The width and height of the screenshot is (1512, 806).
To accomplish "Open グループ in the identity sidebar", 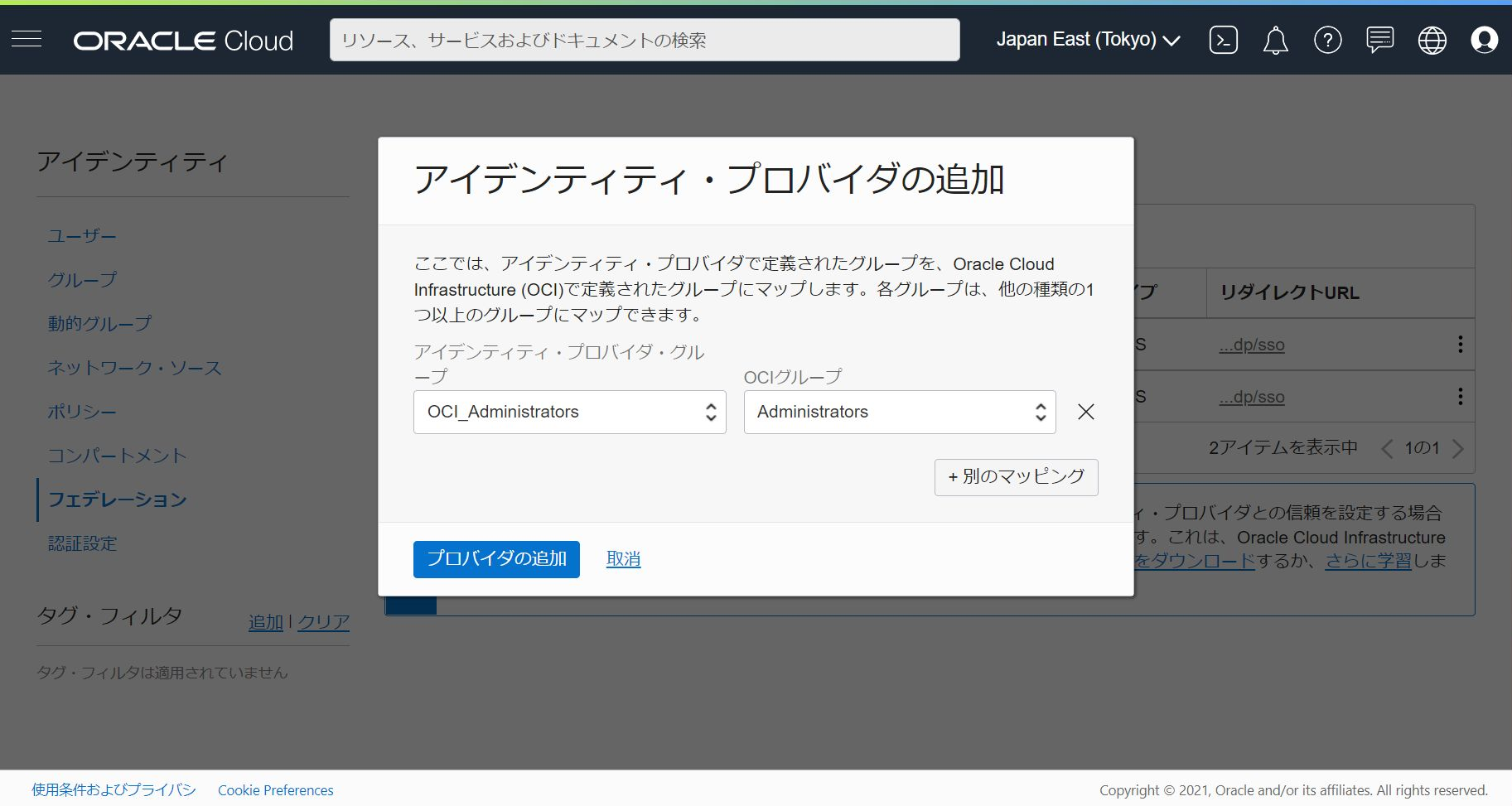I will (82, 280).
